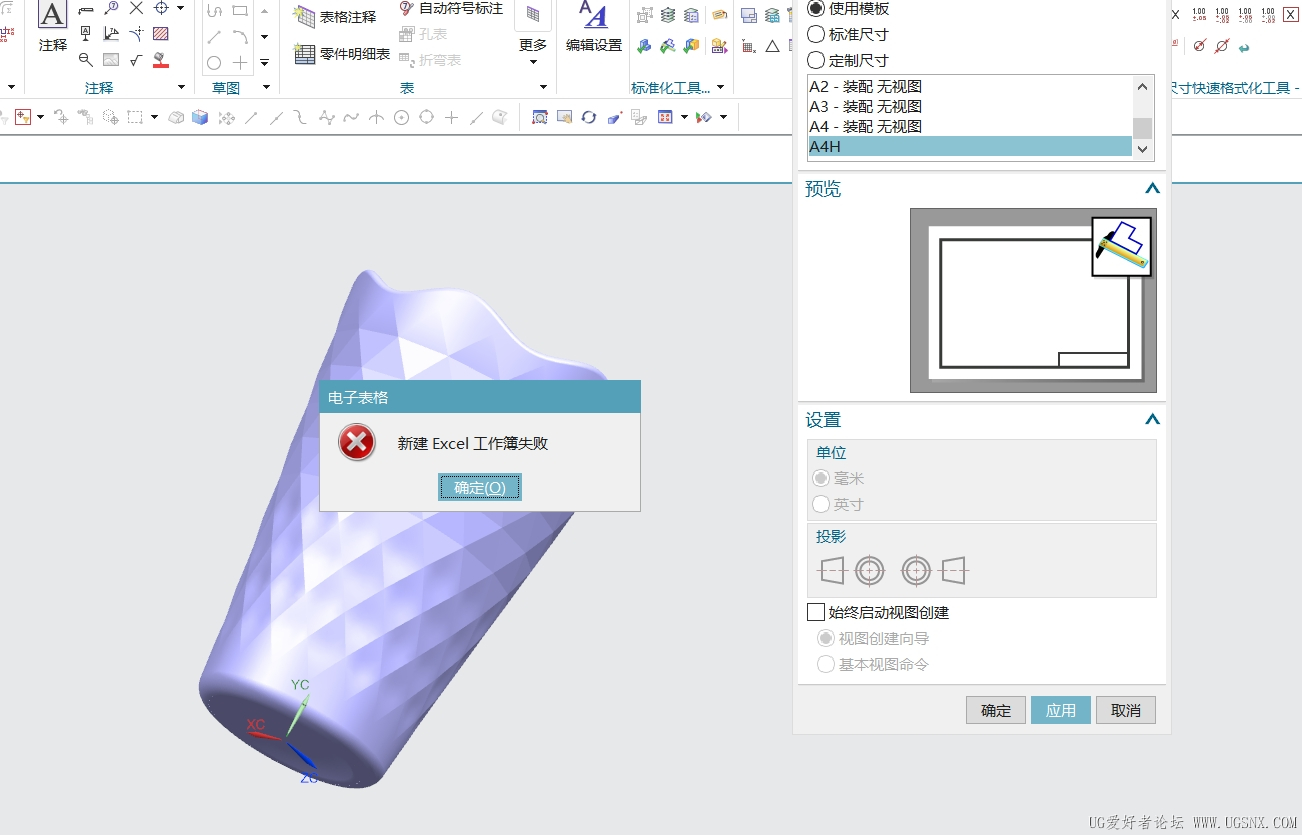
Task: Click the large 注释 (Note) tool icon
Action: pyautogui.click(x=52, y=16)
